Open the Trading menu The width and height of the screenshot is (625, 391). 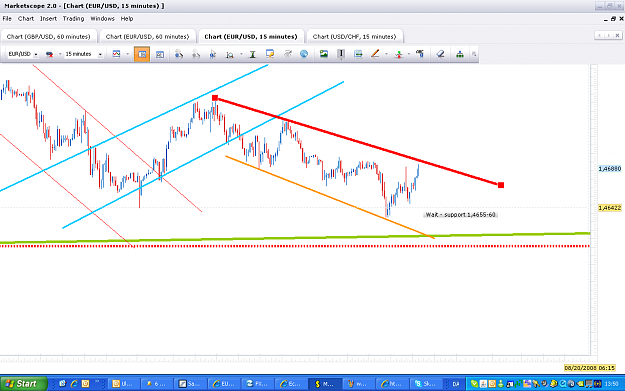73,19
